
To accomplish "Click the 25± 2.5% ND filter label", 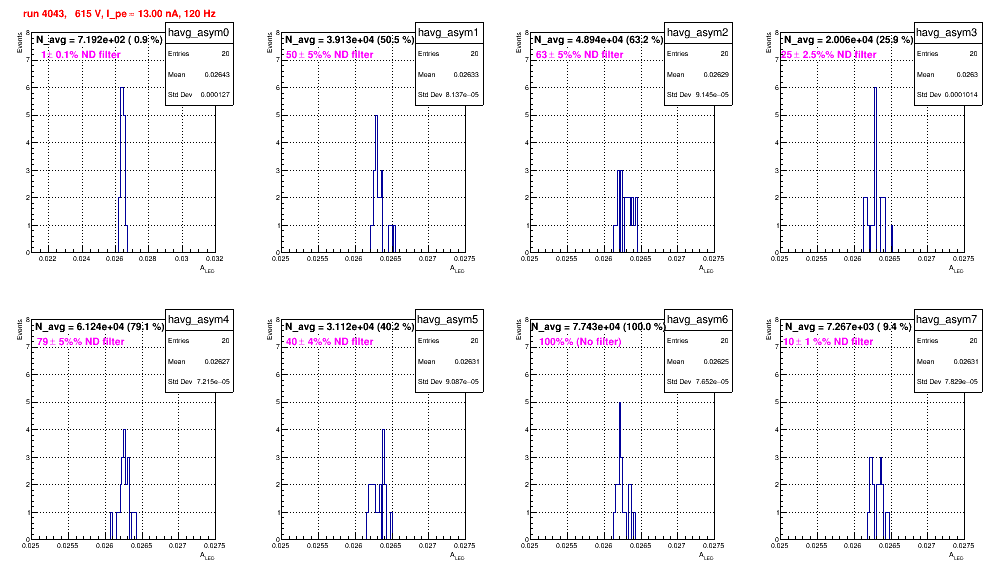I will pyautogui.click(x=829, y=55).
